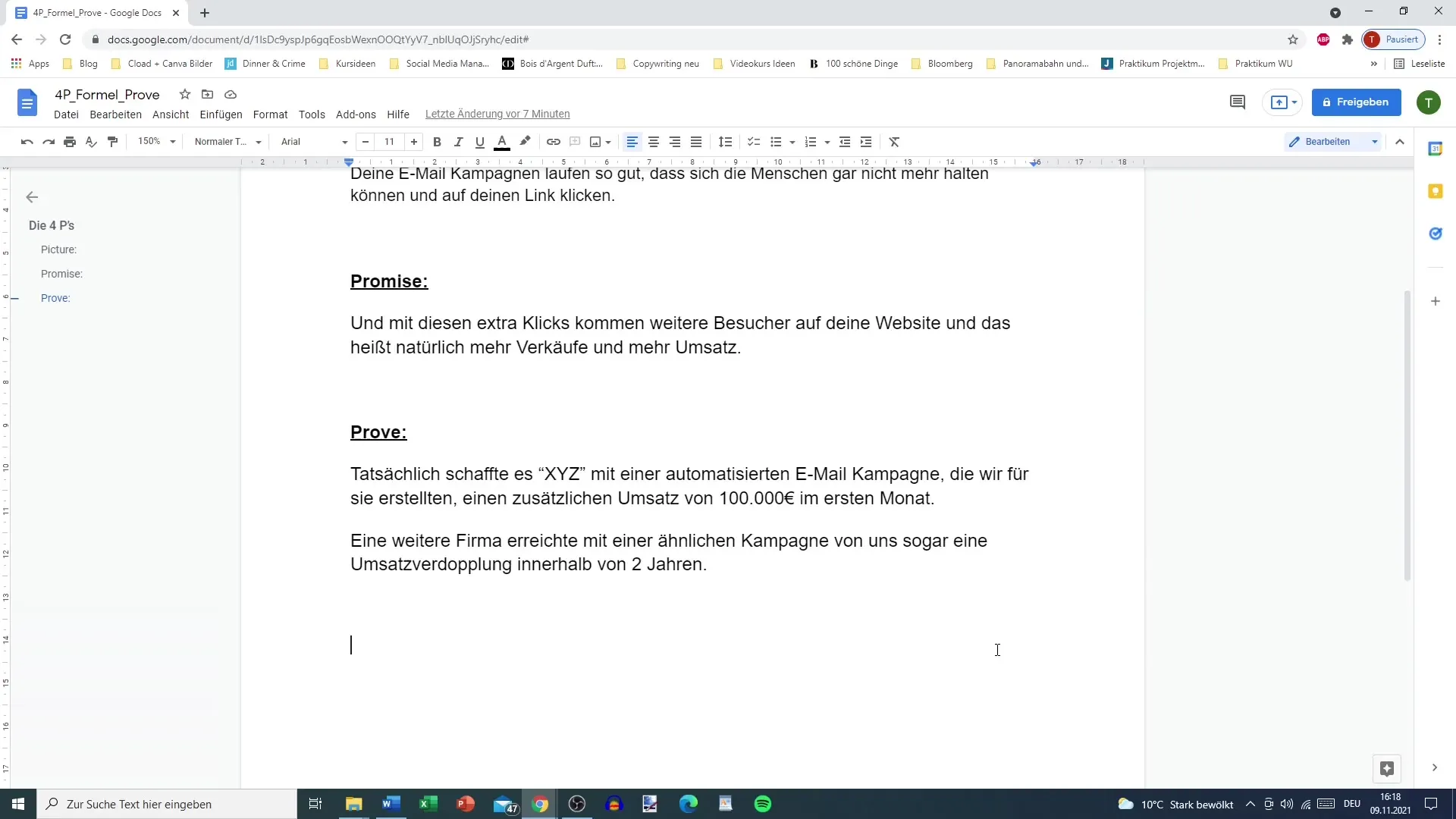Toggle bold formatting

437,142
